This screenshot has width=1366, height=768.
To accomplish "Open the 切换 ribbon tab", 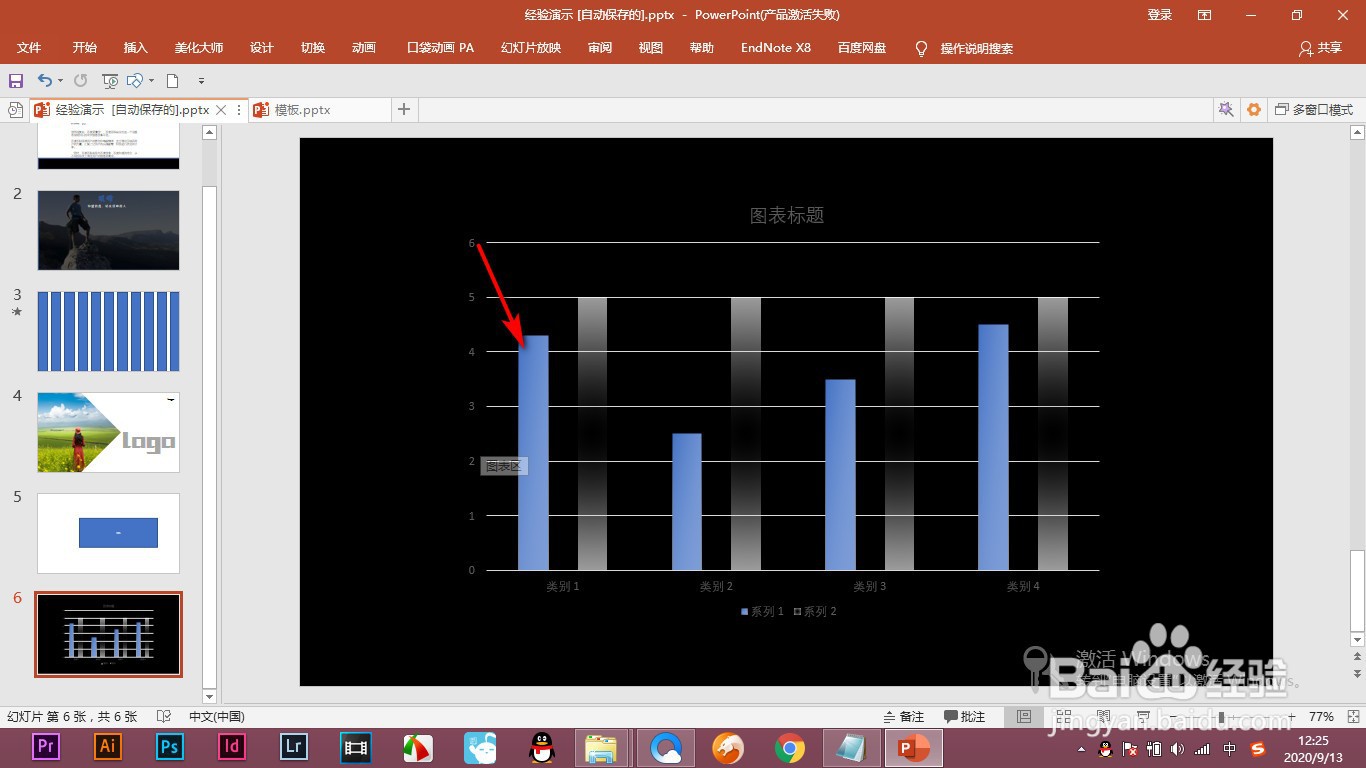I will coord(313,48).
